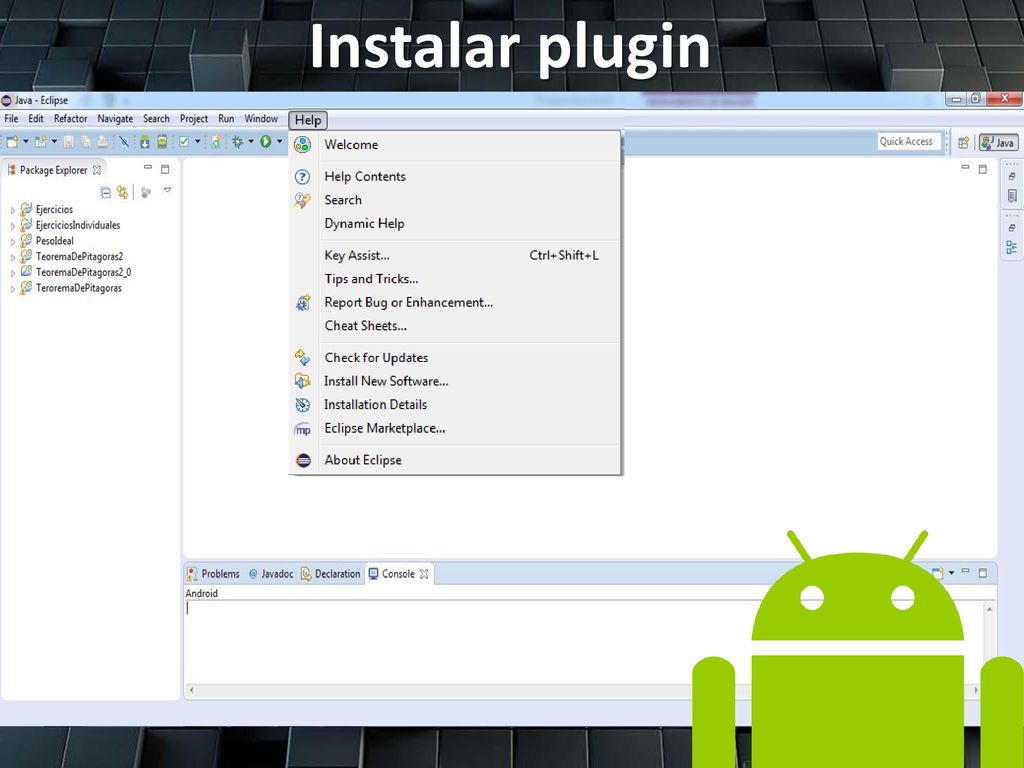
Task: Run Android Lint using the checkmark icon
Action: point(184,142)
